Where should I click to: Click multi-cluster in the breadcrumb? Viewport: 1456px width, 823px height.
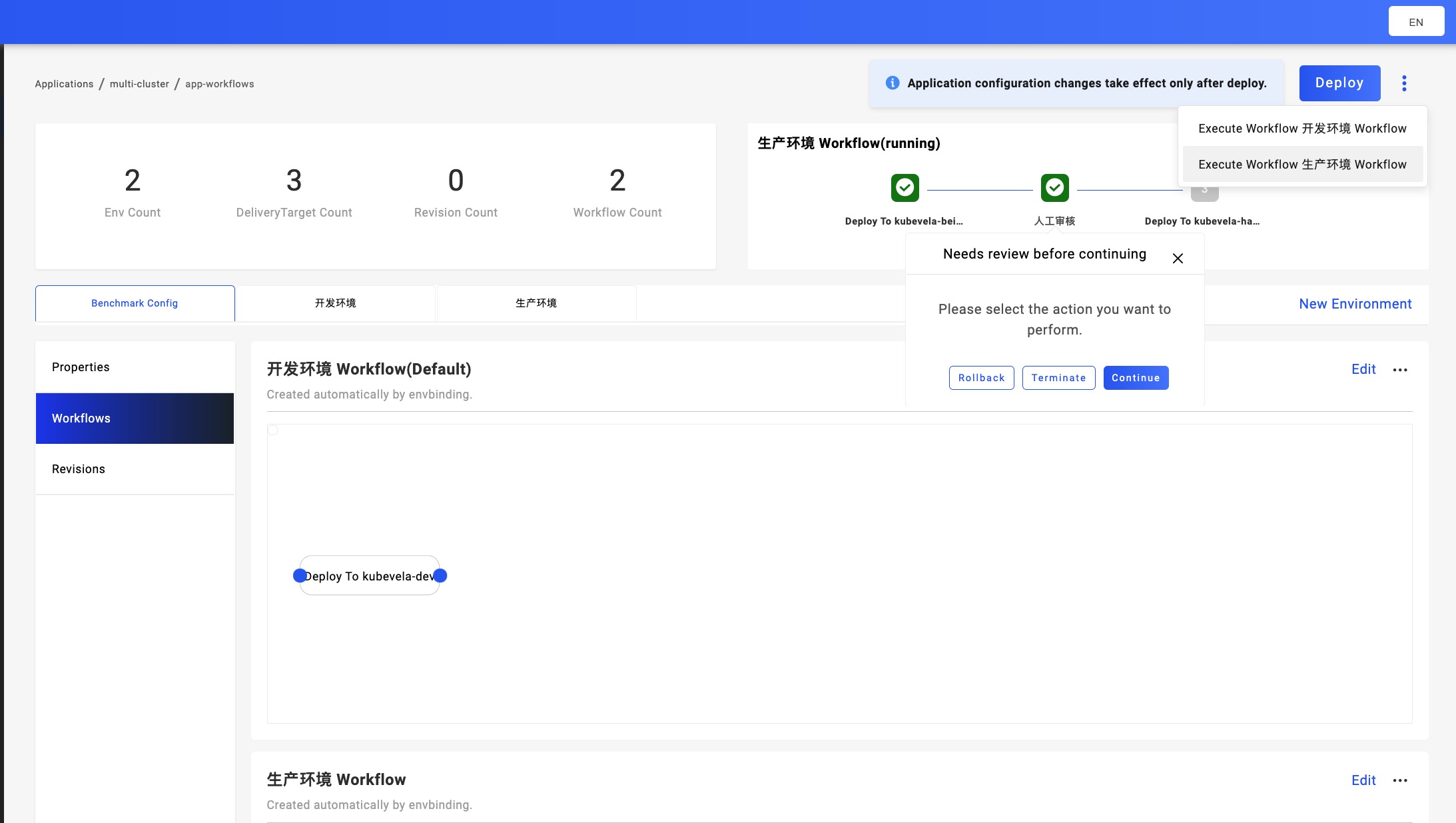point(139,84)
